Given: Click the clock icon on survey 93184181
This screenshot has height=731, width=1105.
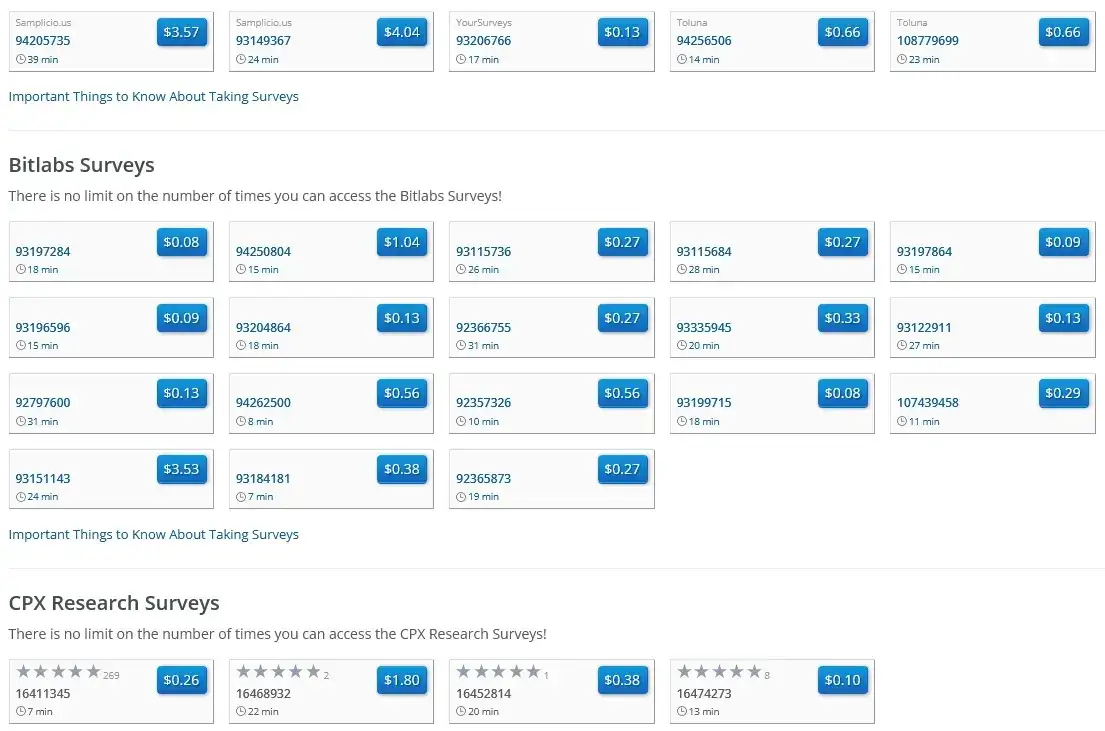Looking at the screenshot, I should [240, 497].
